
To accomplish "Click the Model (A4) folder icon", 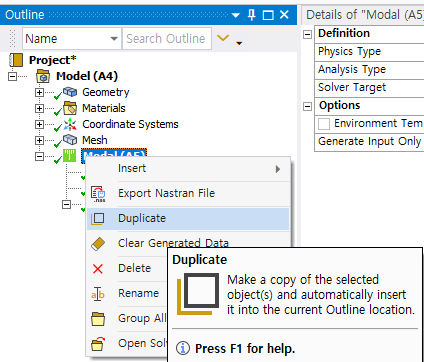I will coord(43,76).
